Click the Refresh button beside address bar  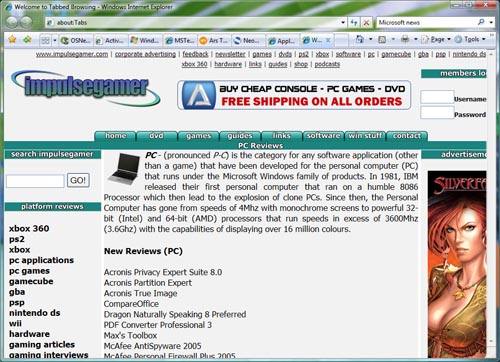(354, 23)
